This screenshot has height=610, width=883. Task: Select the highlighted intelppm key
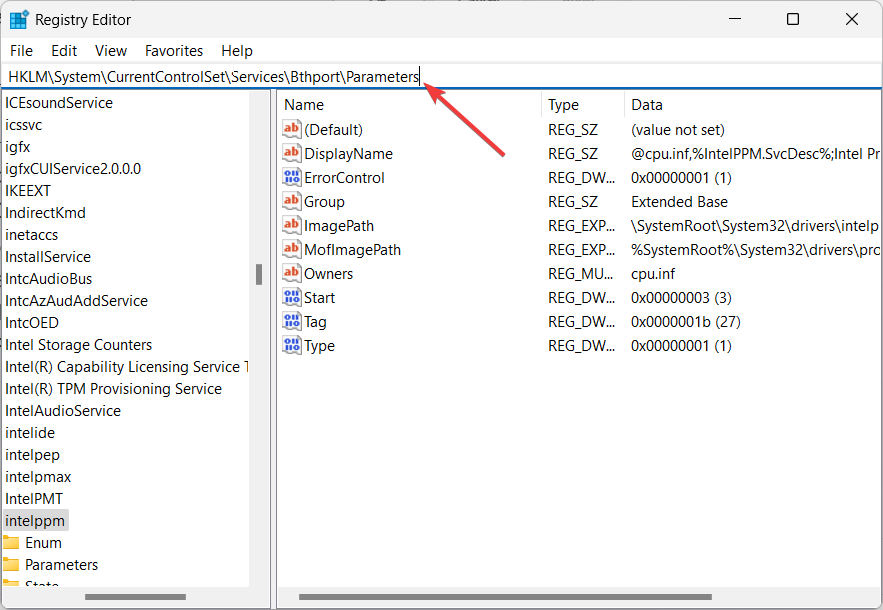coord(35,520)
